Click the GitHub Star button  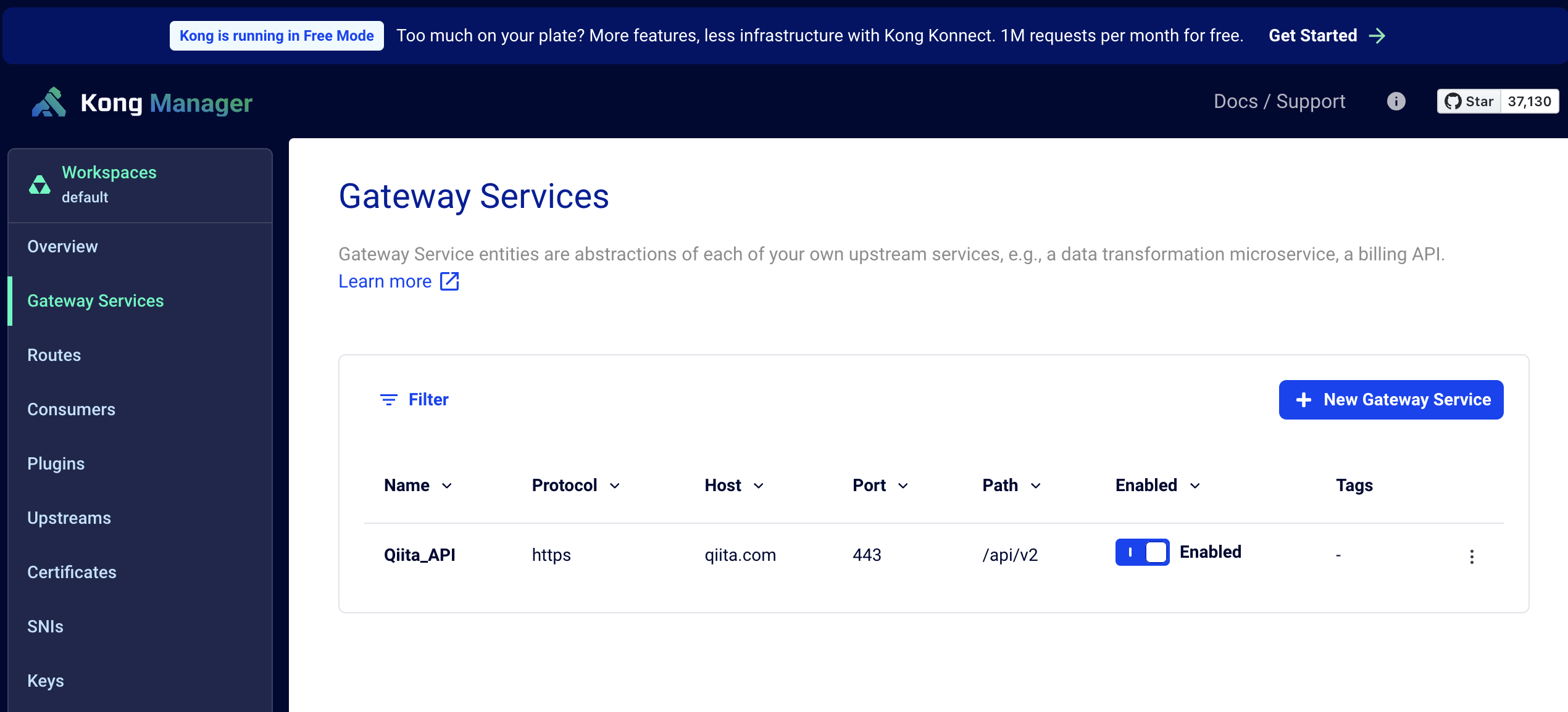[x=1469, y=101]
